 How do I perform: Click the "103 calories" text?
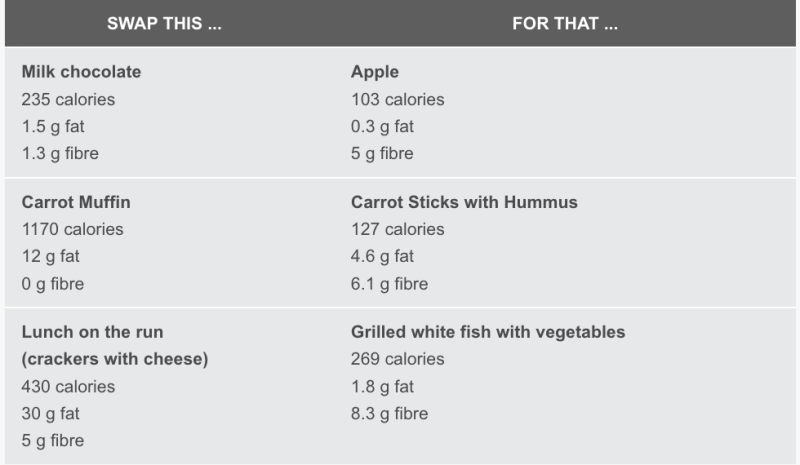click(397, 100)
